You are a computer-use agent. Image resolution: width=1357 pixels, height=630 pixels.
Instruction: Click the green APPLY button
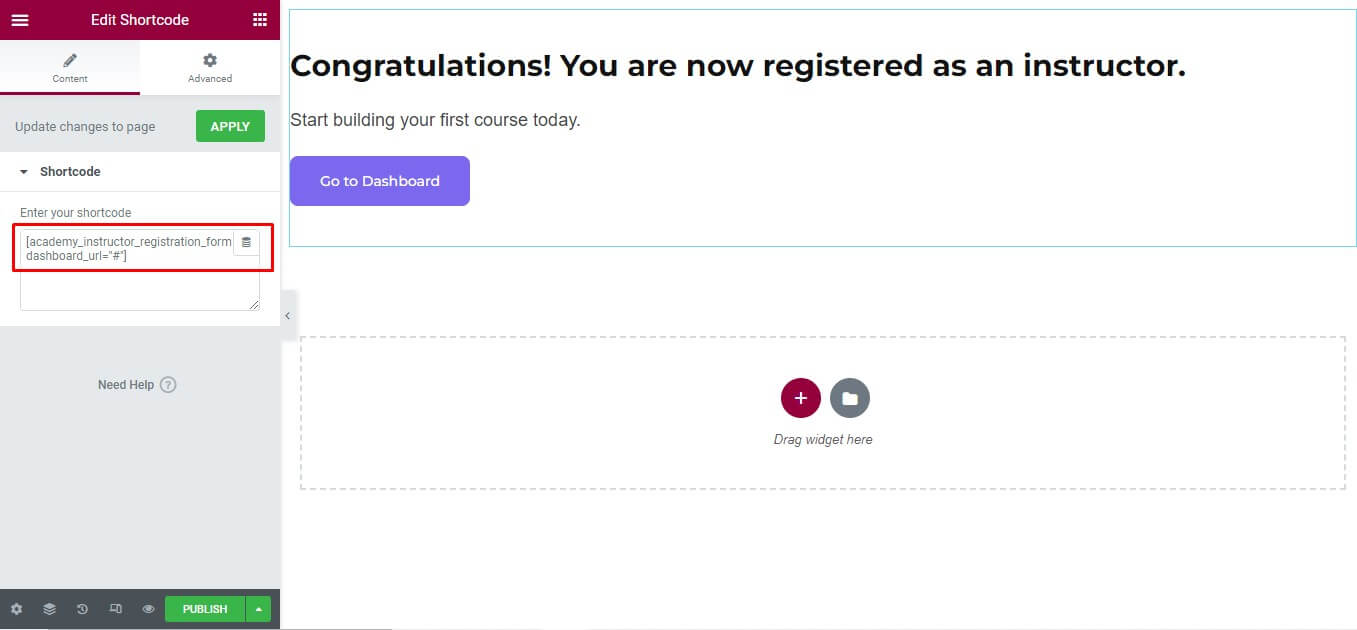pos(230,127)
